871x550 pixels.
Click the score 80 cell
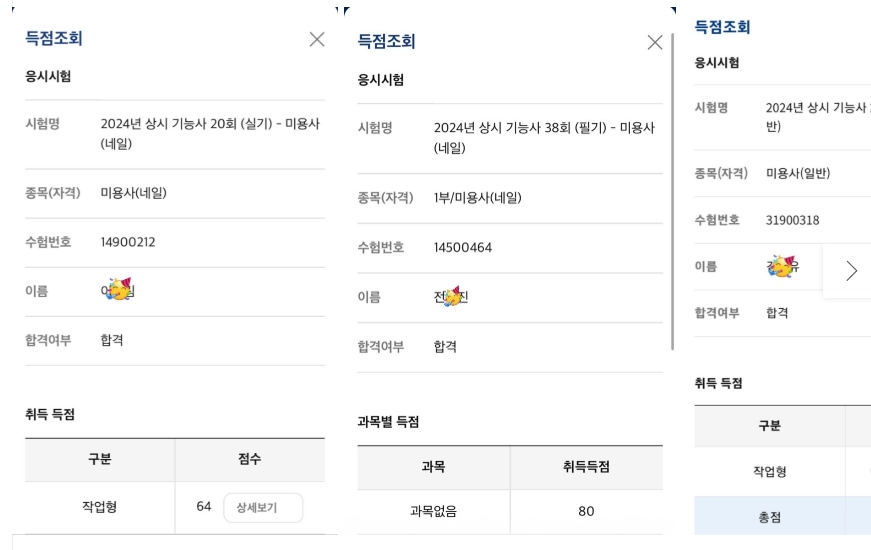pos(587,512)
